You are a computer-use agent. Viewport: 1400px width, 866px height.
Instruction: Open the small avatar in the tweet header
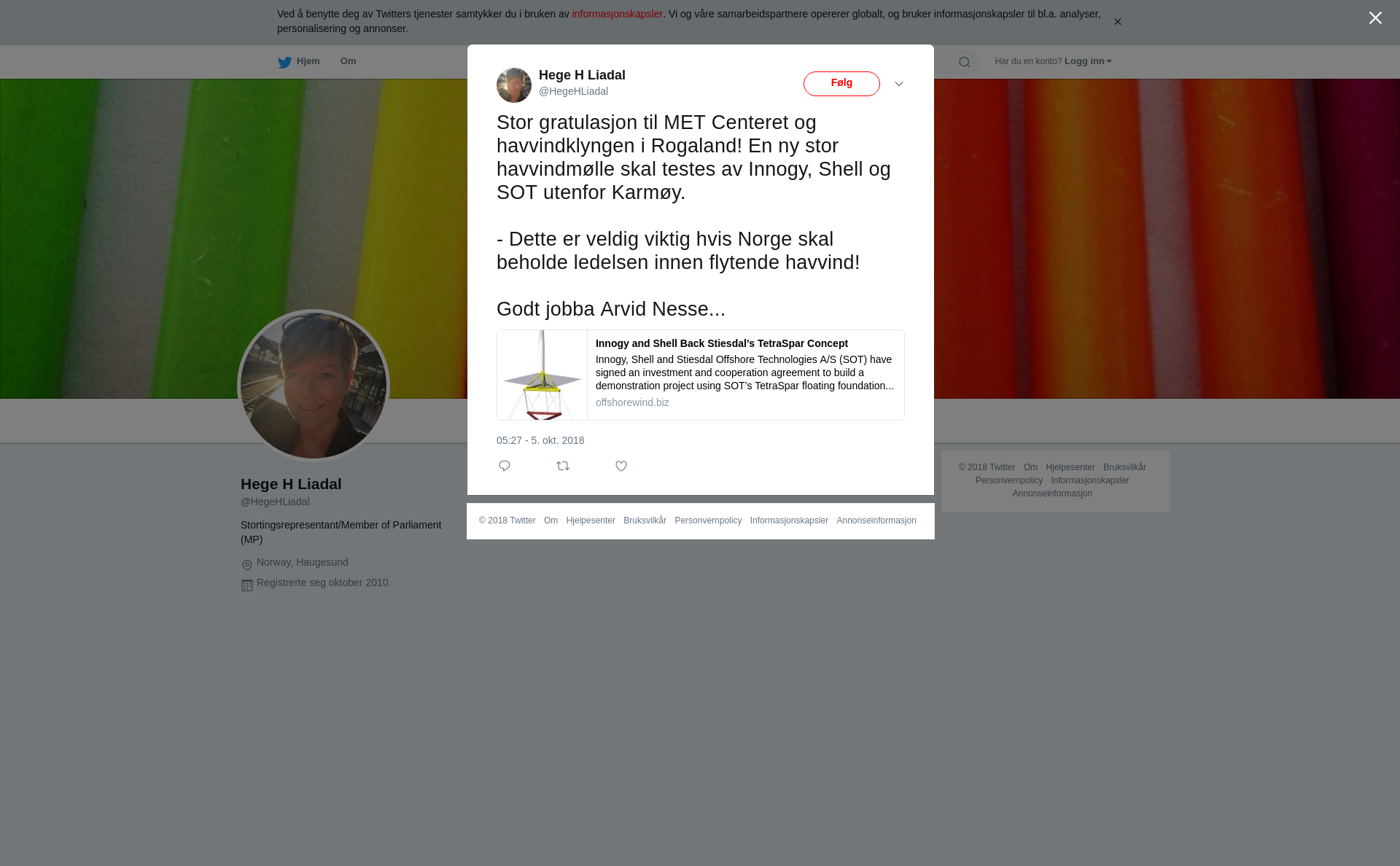(x=514, y=85)
